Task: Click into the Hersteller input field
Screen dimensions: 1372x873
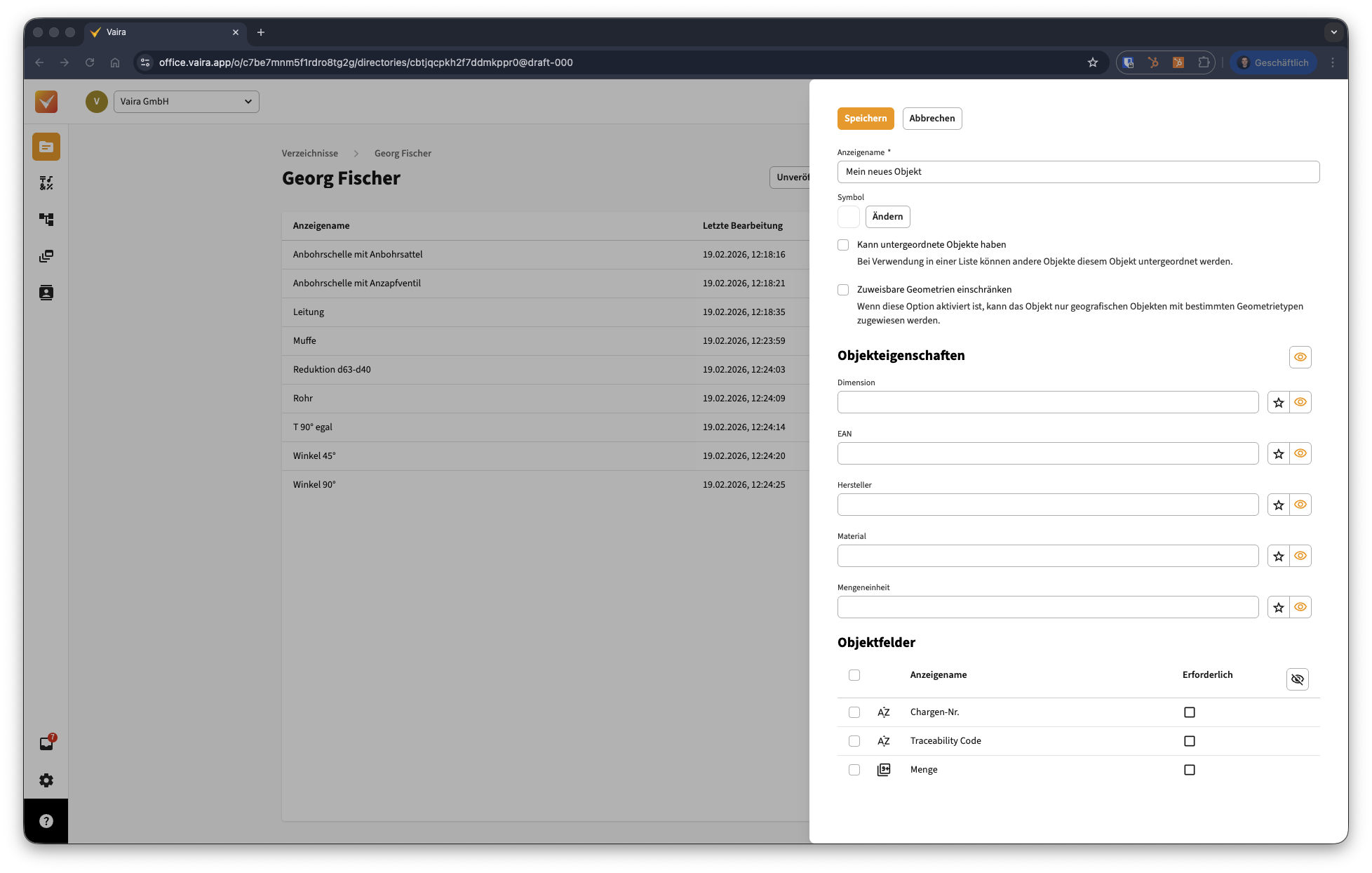Action: [x=1047, y=505]
